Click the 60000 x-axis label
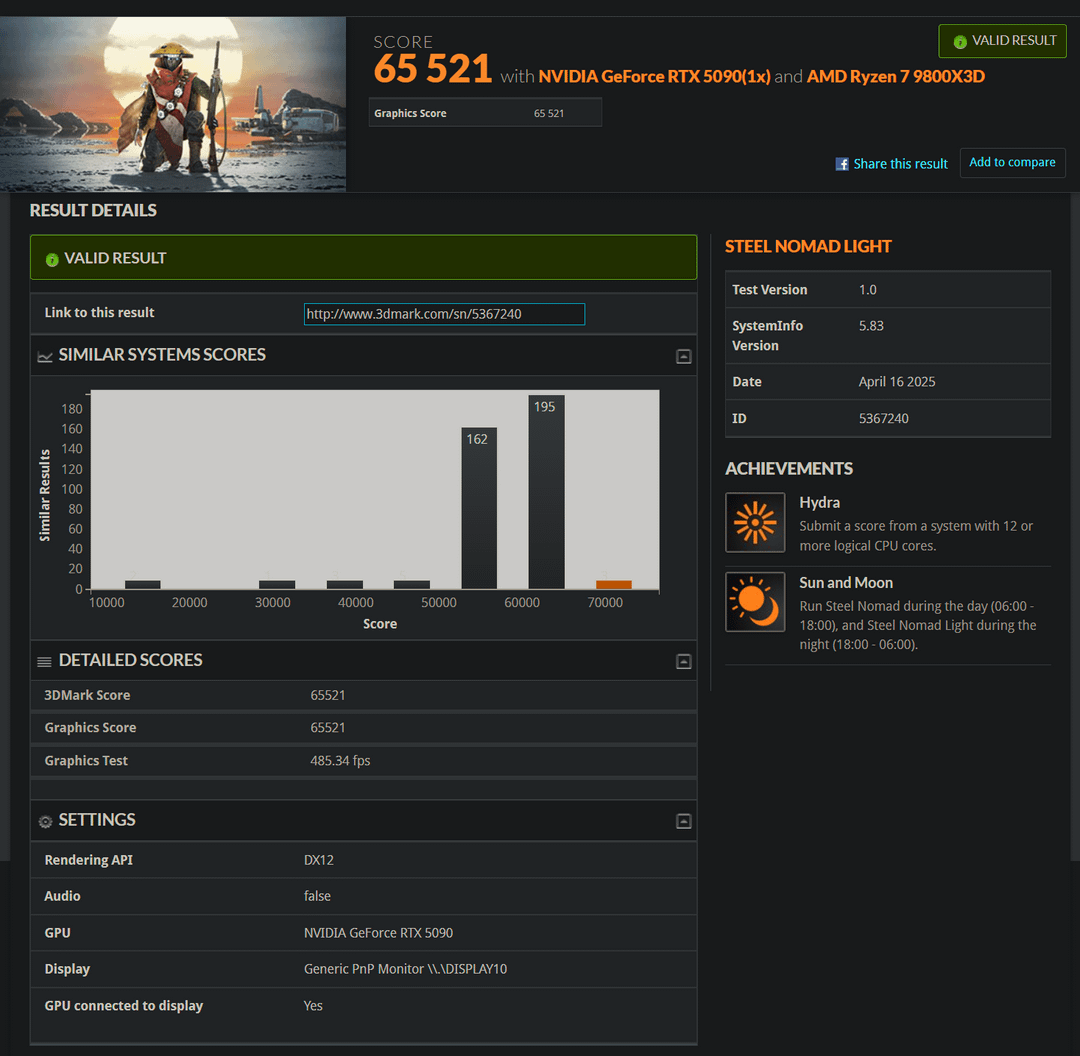Screen dimensions: 1080x1056 coord(521,603)
